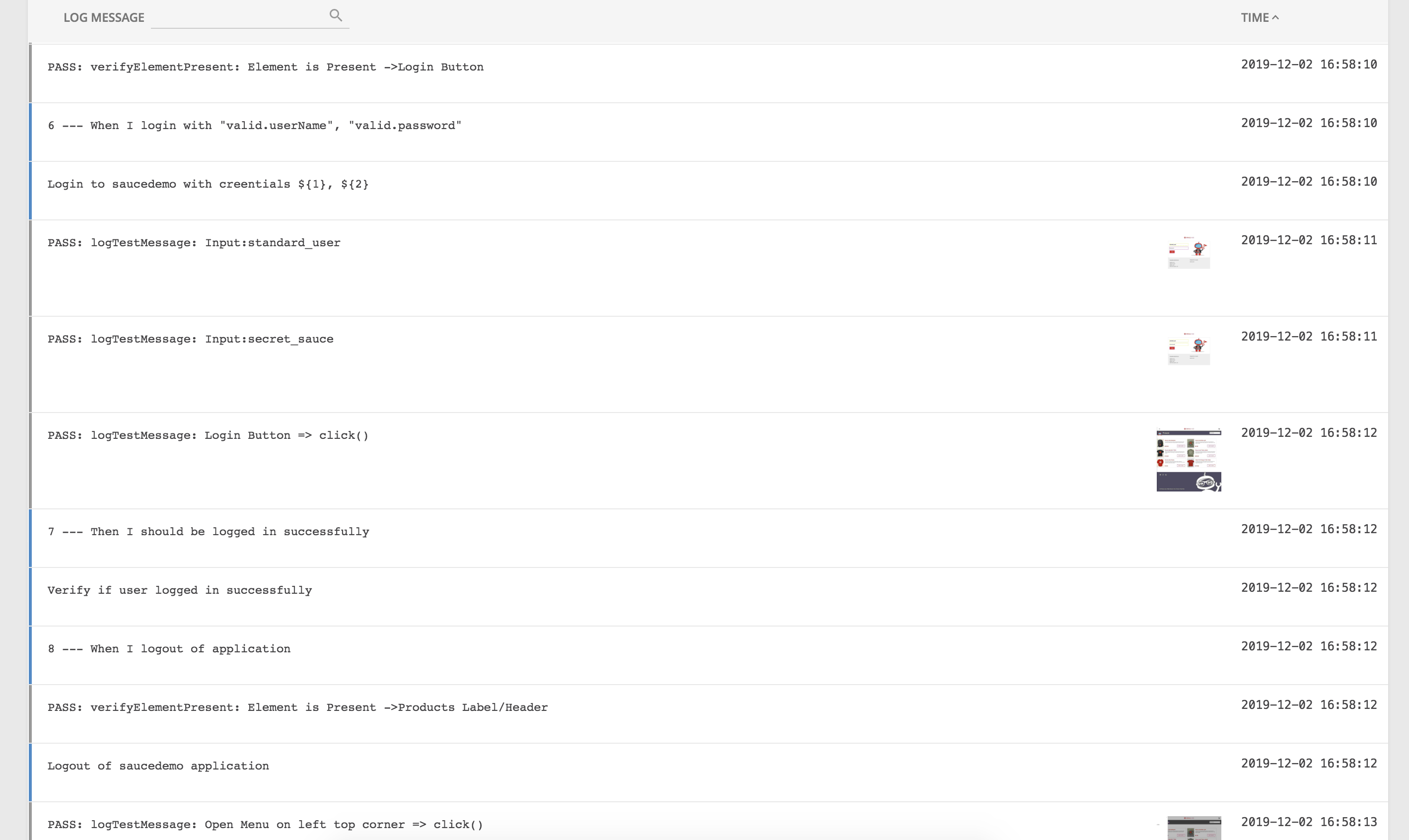Click the TIME column header

[1260, 17]
